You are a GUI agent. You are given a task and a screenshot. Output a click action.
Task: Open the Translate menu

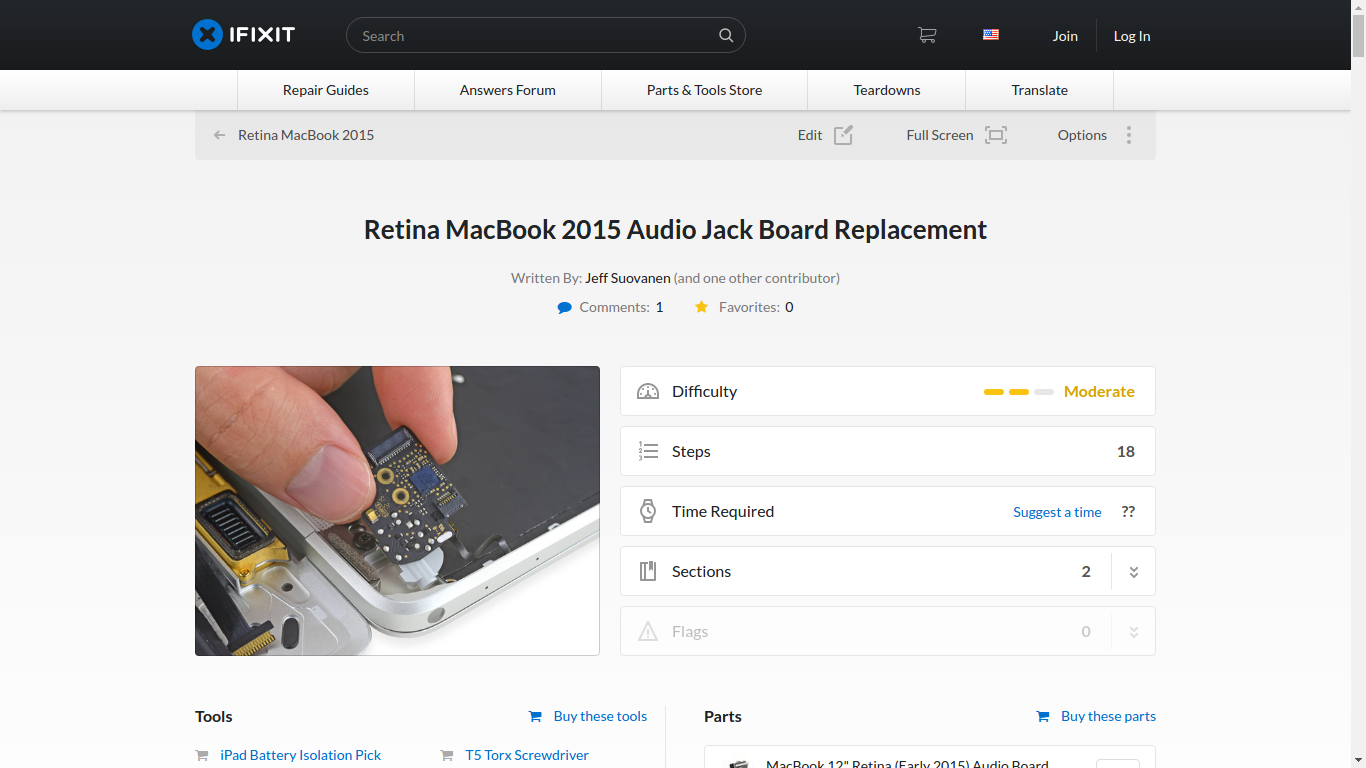1040,90
